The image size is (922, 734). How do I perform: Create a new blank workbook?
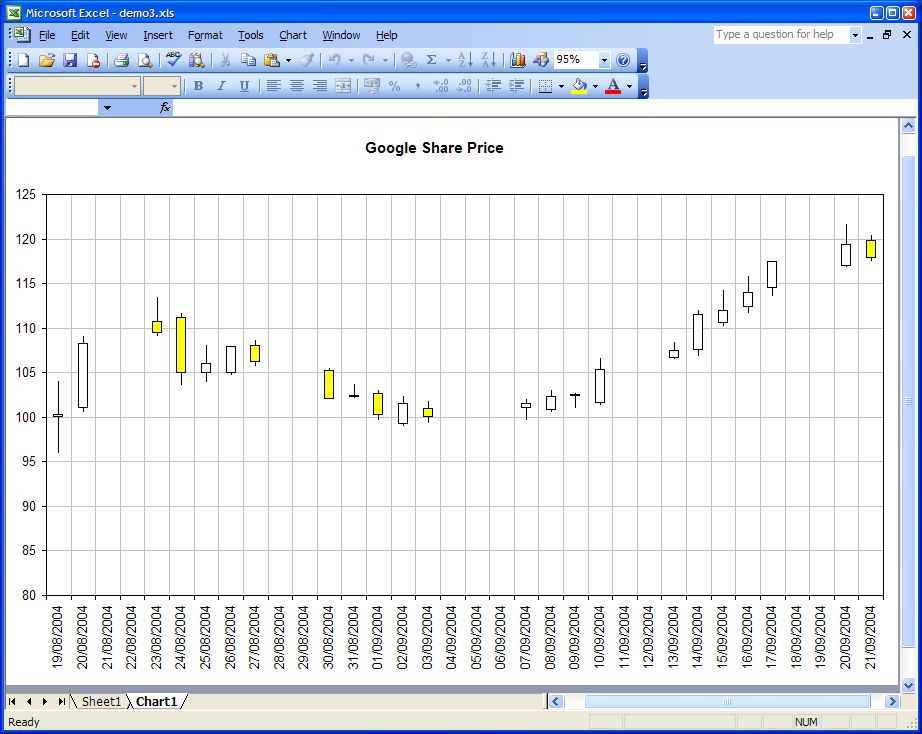coord(24,60)
